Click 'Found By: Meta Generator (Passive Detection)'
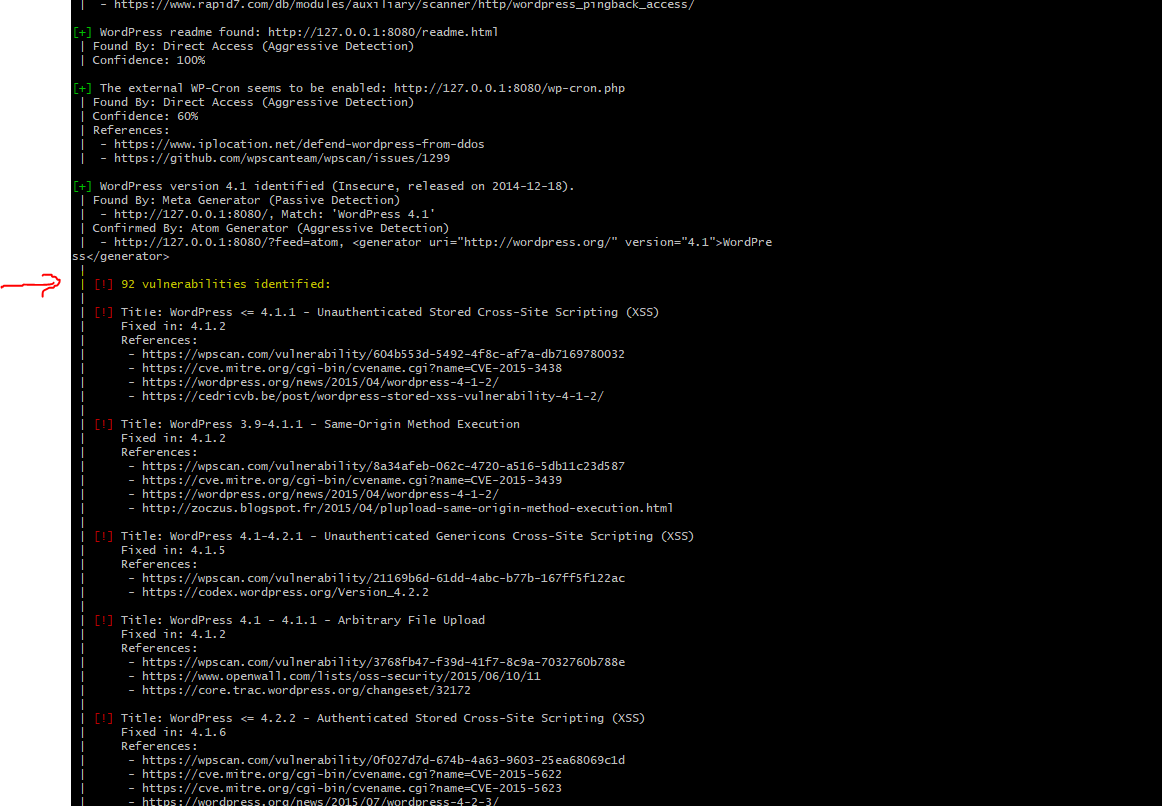The width and height of the screenshot is (1162, 806). pos(246,200)
